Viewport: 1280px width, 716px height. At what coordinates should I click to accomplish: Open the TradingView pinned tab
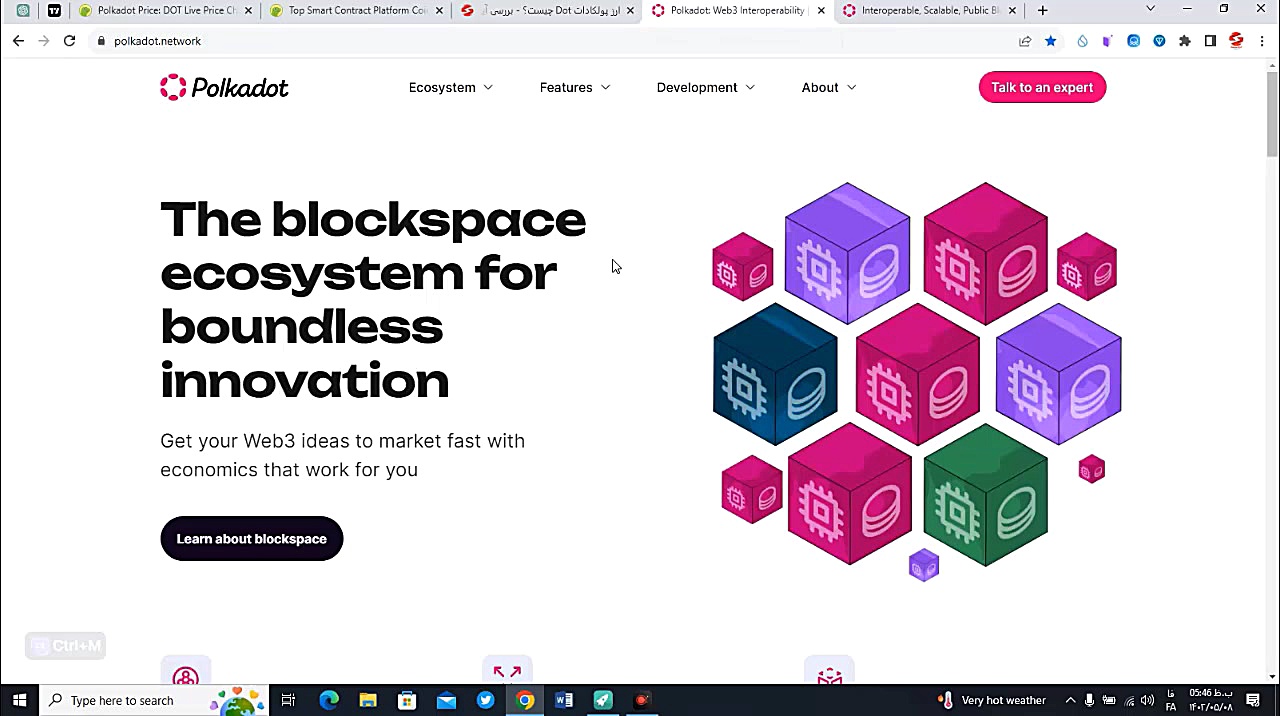click(x=54, y=10)
